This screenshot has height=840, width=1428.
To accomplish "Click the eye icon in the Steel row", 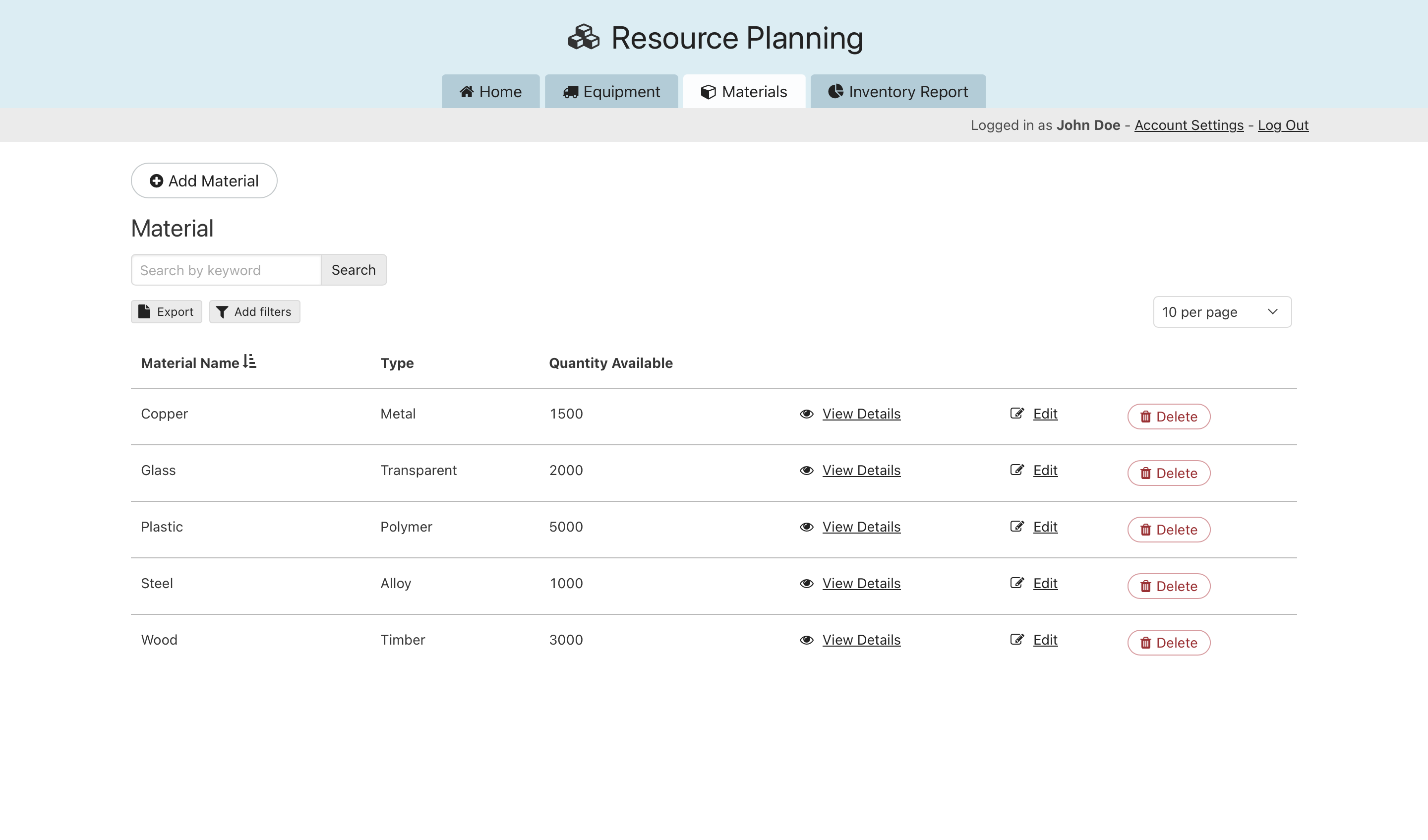I will click(x=806, y=583).
